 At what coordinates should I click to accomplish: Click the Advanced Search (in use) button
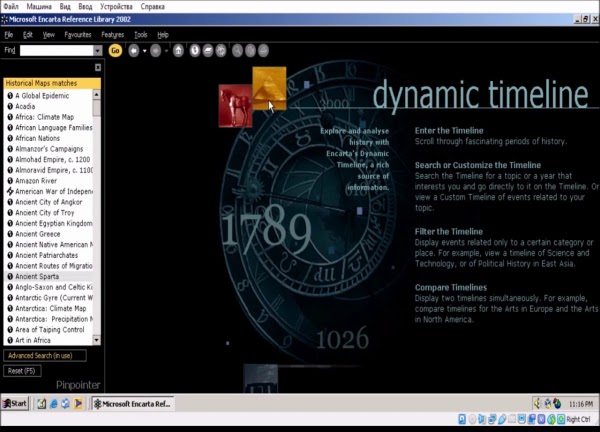pos(45,355)
